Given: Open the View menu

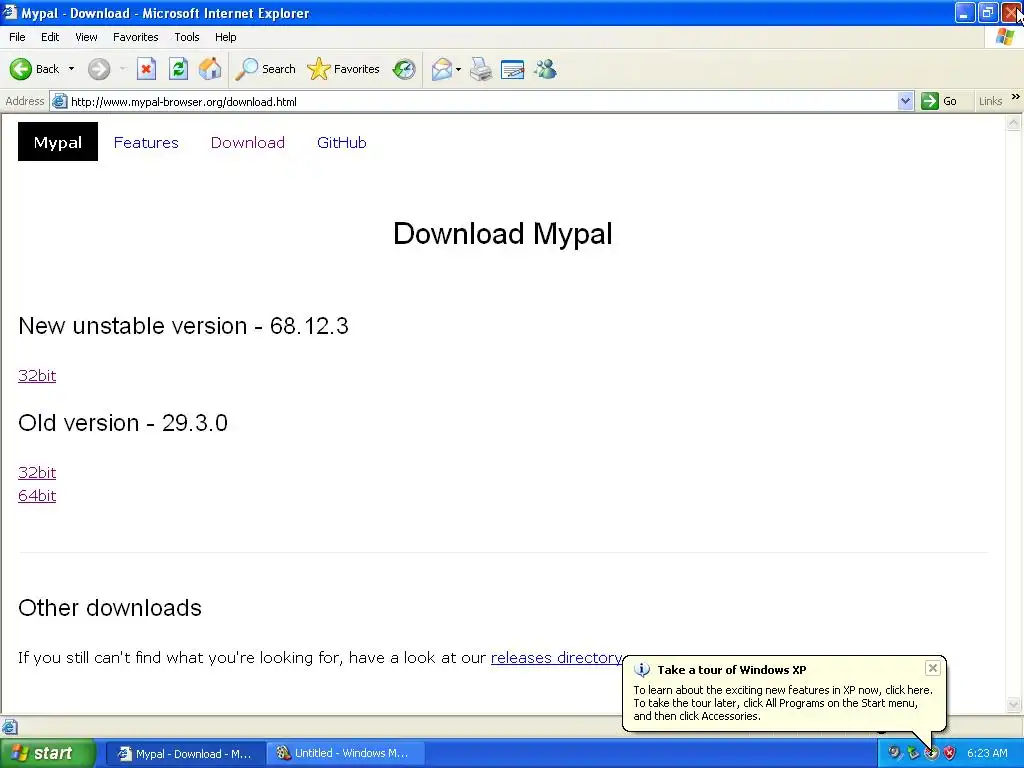Looking at the screenshot, I should click(86, 37).
